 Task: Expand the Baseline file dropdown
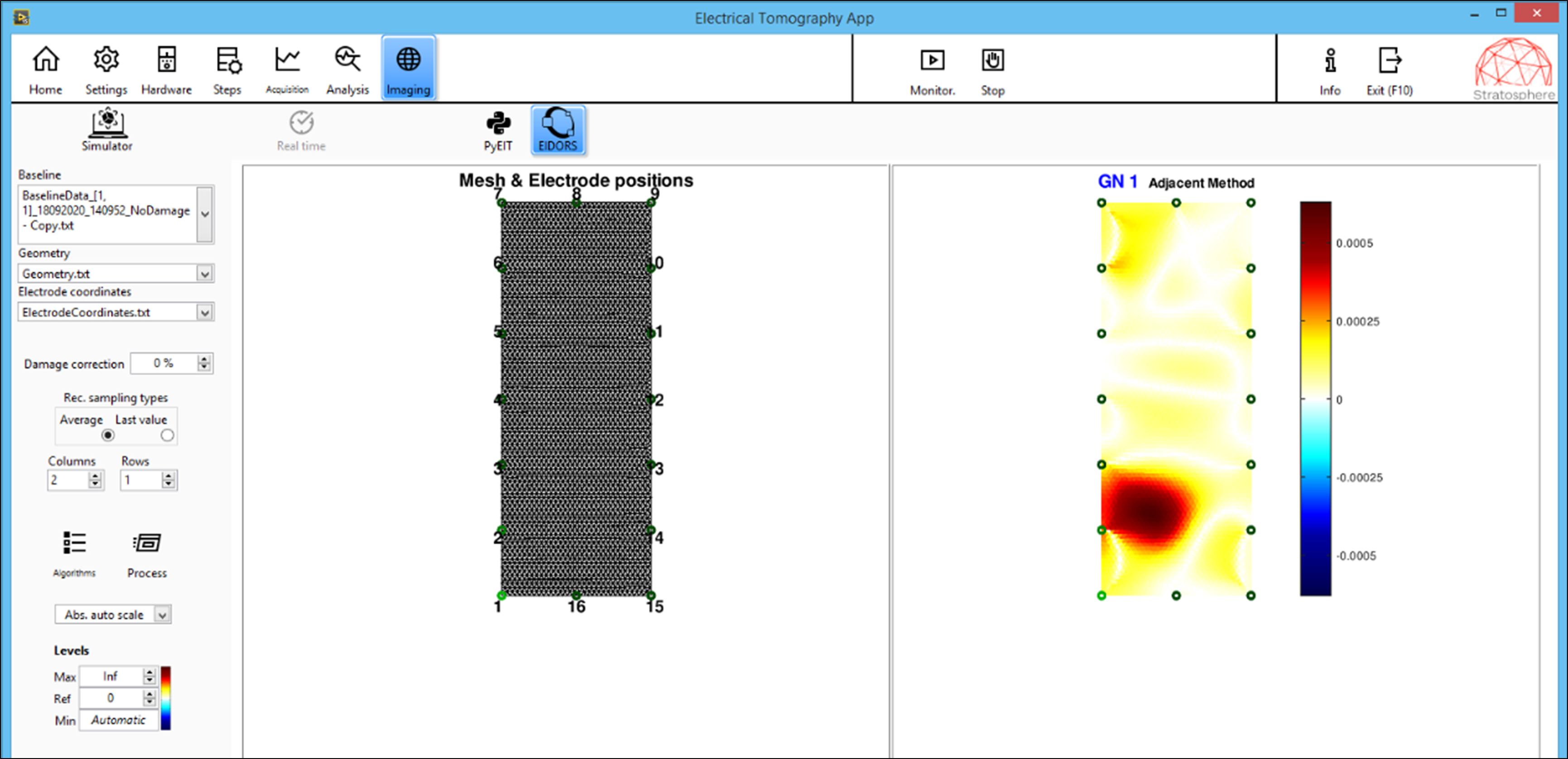pos(205,214)
